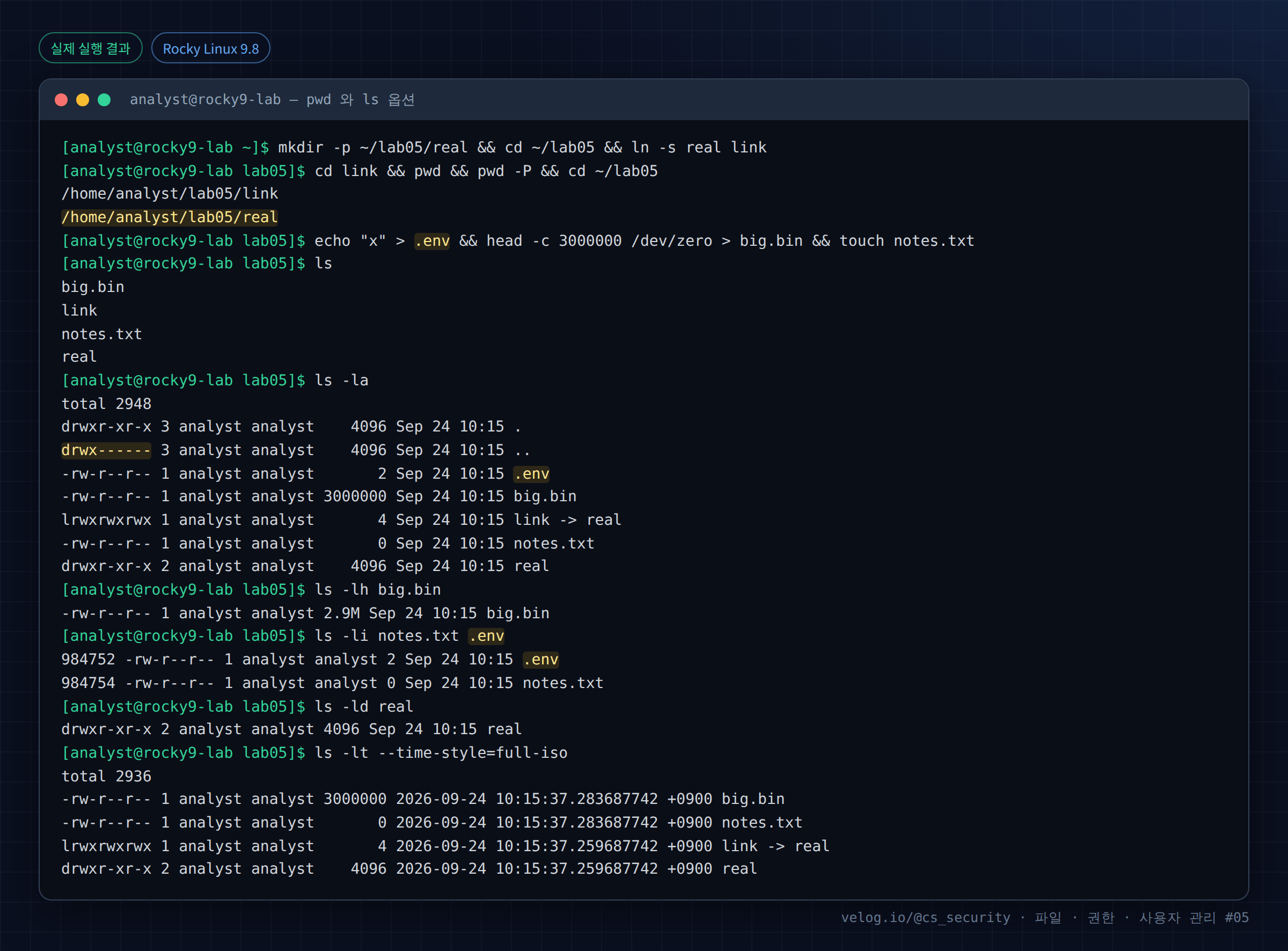This screenshot has width=1288, height=951.
Task: Click the 'ls -la' command line
Action: pos(215,381)
